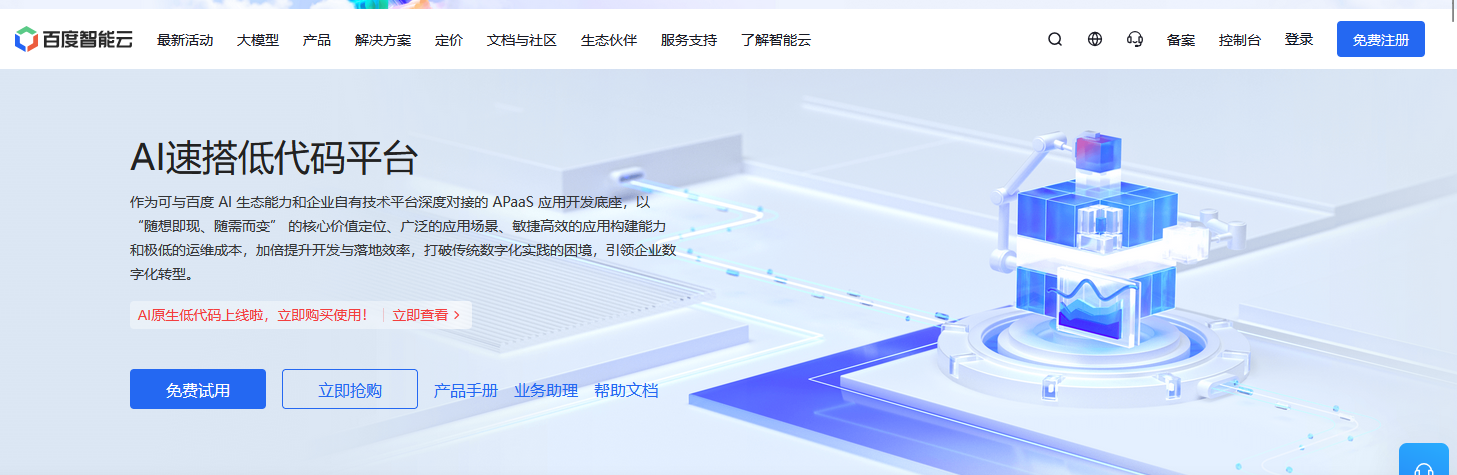Click 登录 link
The height and width of the screenshot is (475, 1457).
(x=1299, y=40)
